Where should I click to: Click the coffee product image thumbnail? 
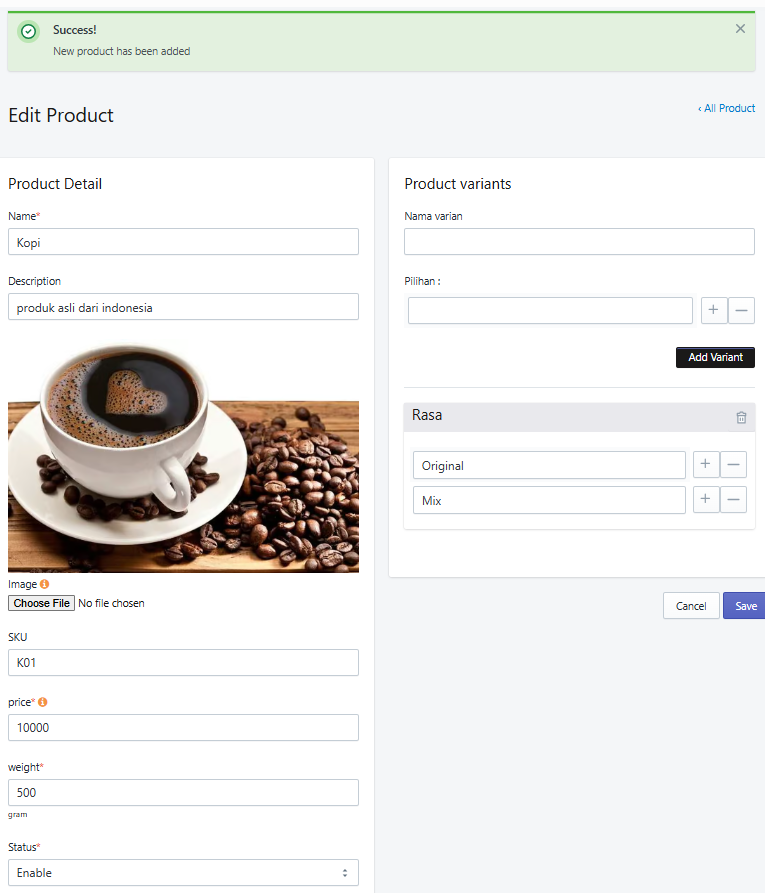click(183, 457)
